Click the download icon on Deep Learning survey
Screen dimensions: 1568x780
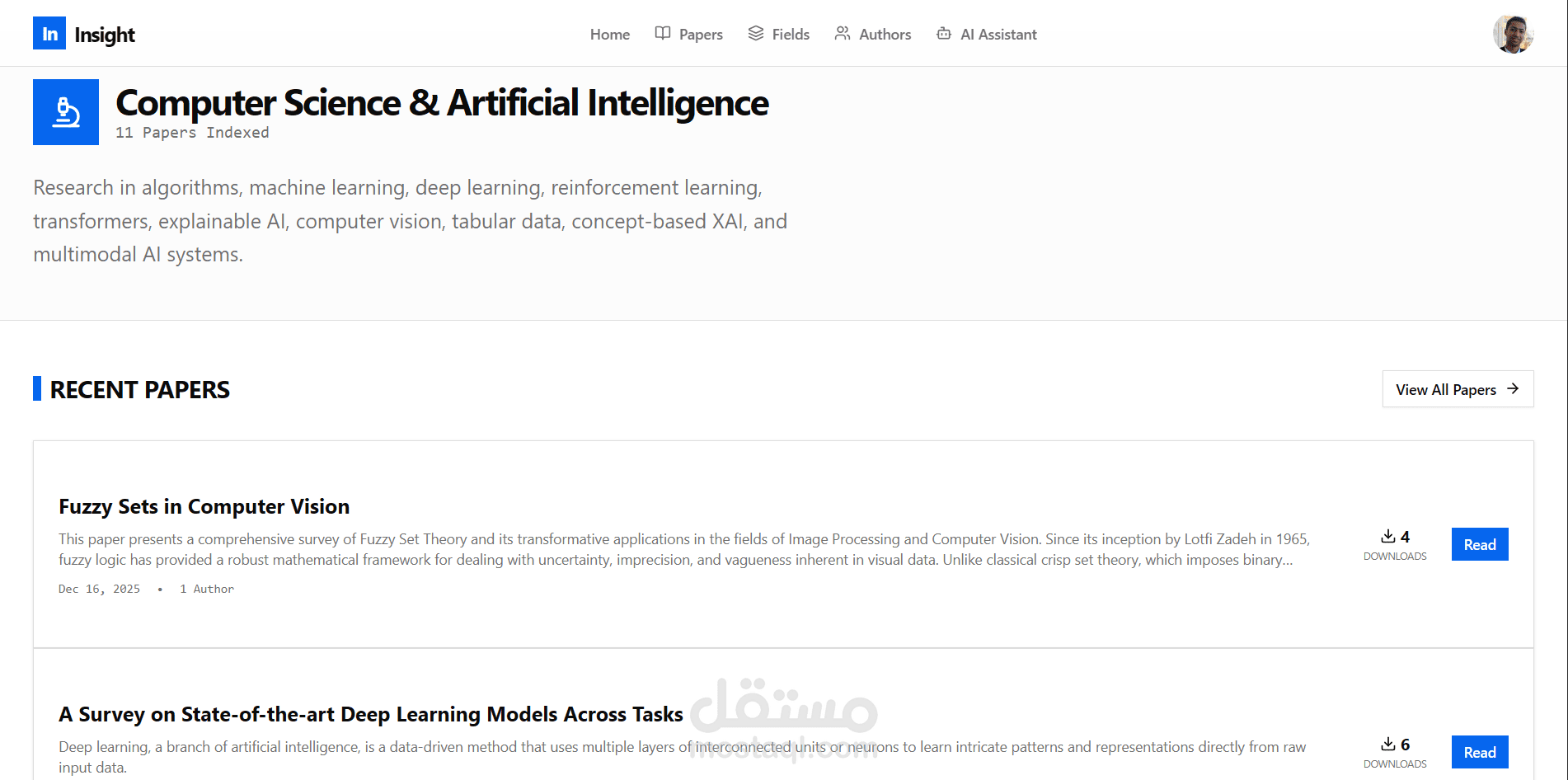pos(1388,744)
